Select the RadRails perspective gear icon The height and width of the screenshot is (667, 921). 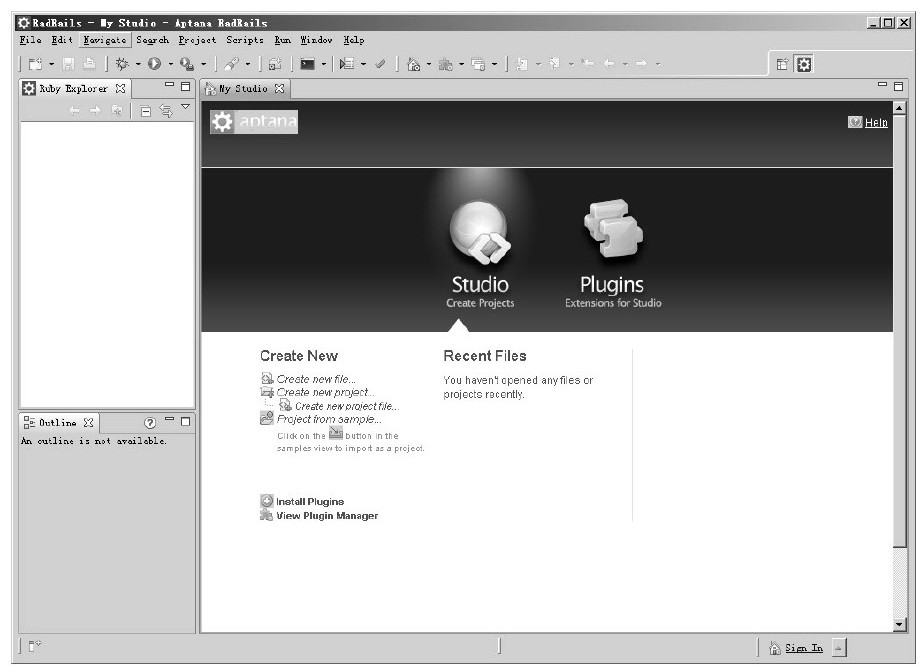(804, 64)
